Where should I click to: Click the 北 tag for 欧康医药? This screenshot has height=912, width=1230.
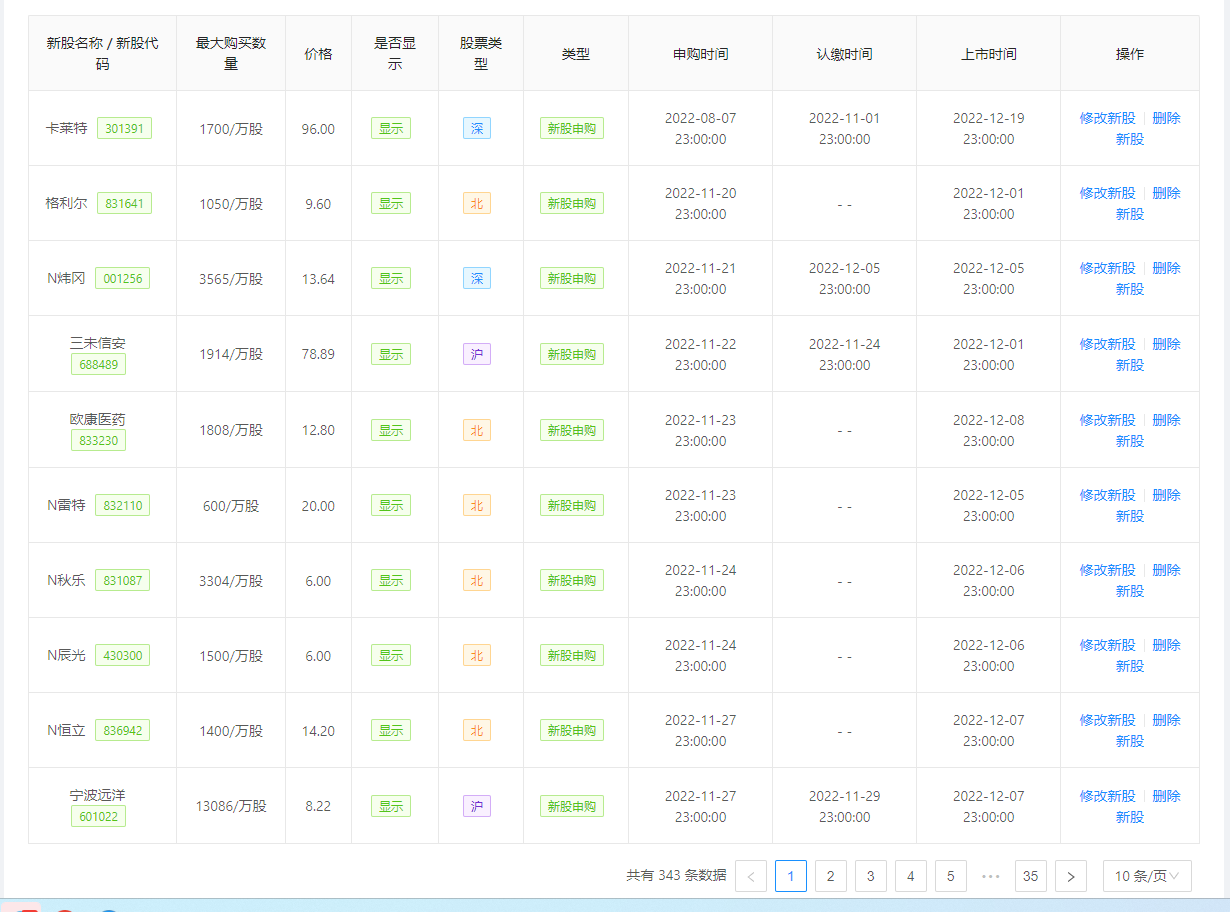coord(476,430)
